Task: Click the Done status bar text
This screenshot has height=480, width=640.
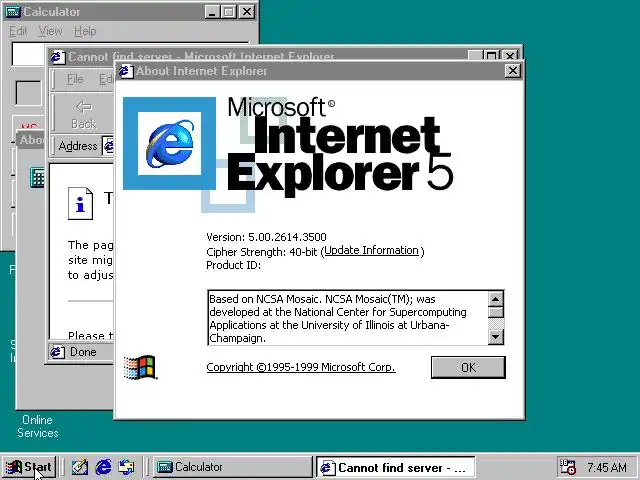Action: (83, 352)
